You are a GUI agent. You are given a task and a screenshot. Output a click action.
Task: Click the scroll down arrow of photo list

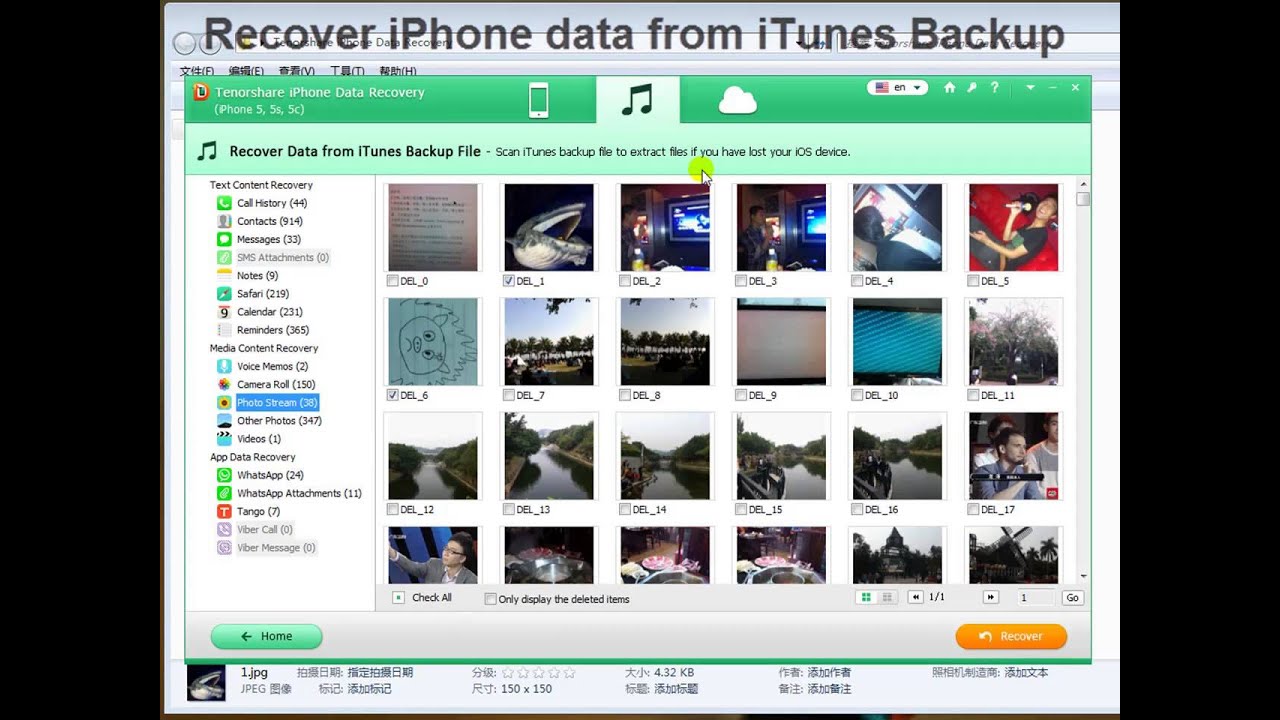point(1084,576)
